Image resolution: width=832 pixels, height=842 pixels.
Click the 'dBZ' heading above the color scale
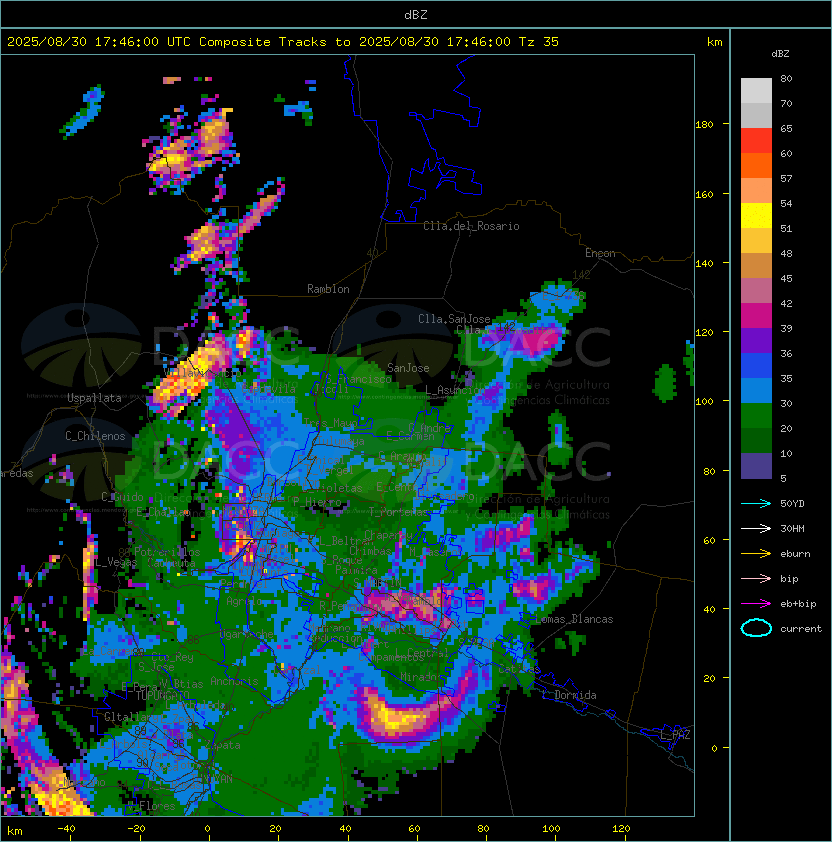coord(780,54)
